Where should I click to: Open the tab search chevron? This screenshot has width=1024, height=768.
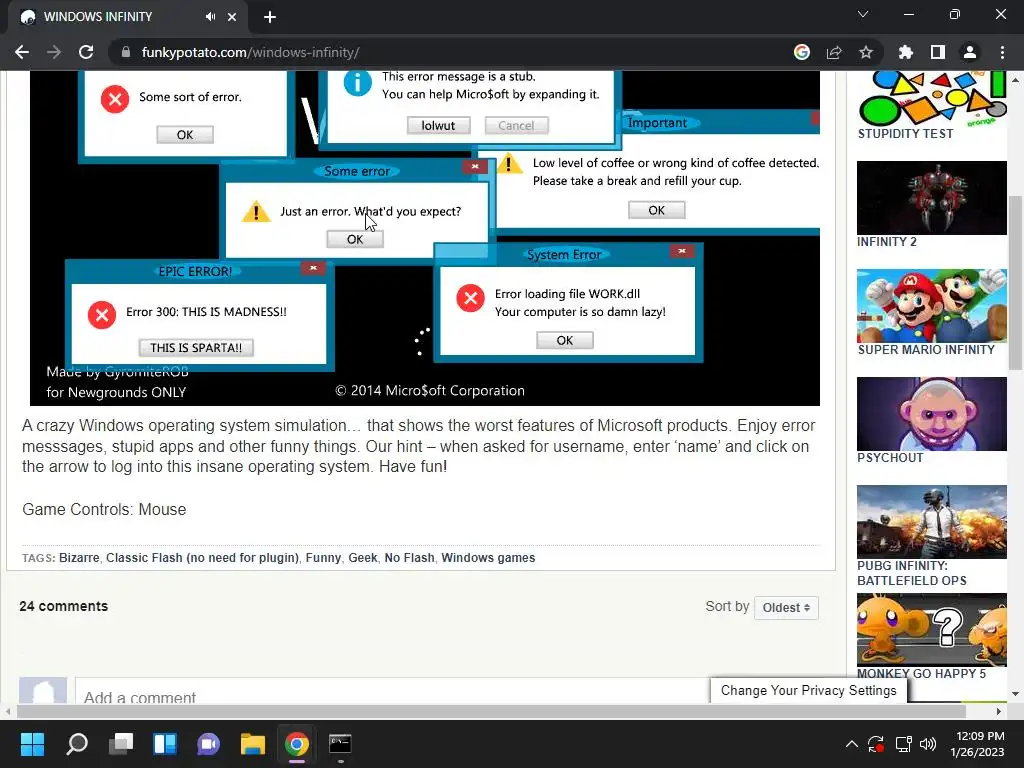click(x=863, y=14)
